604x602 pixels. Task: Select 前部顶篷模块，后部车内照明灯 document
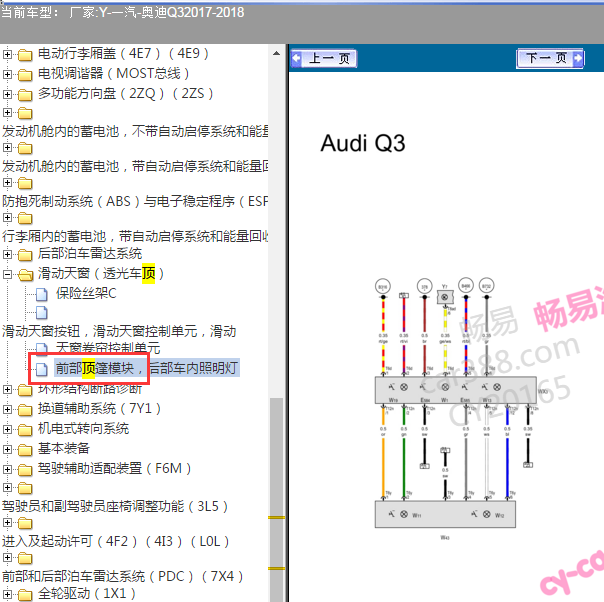point(147,368)
